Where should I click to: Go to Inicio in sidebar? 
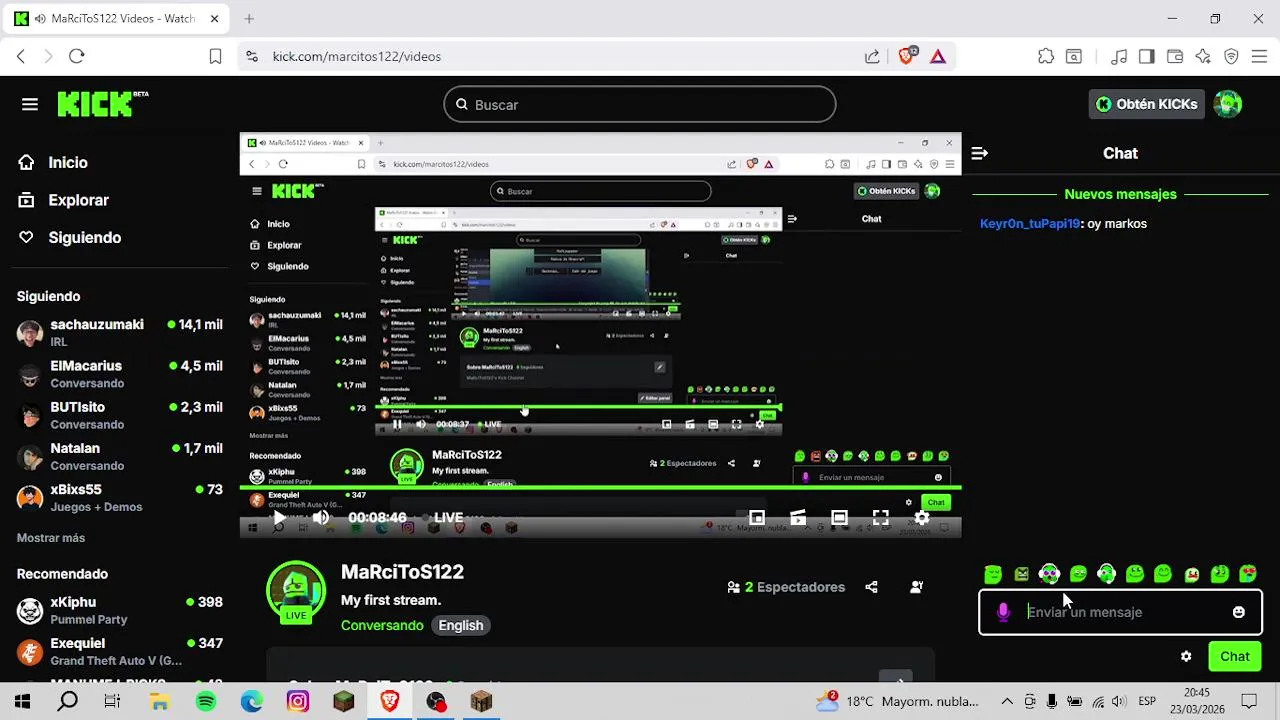pos(68,162)
